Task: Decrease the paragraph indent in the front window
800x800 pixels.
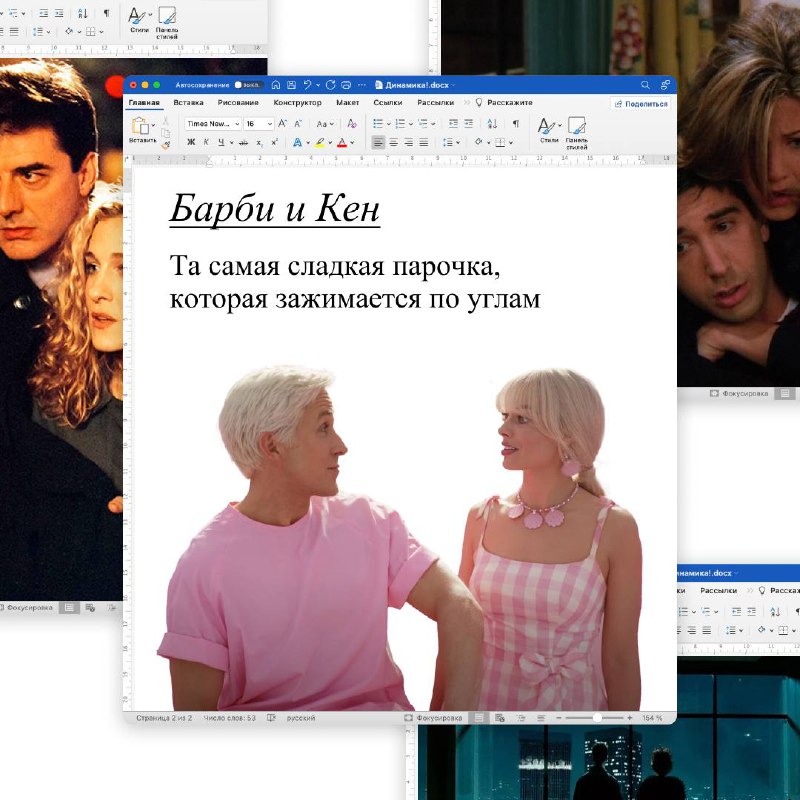Action: coord(453,123)
